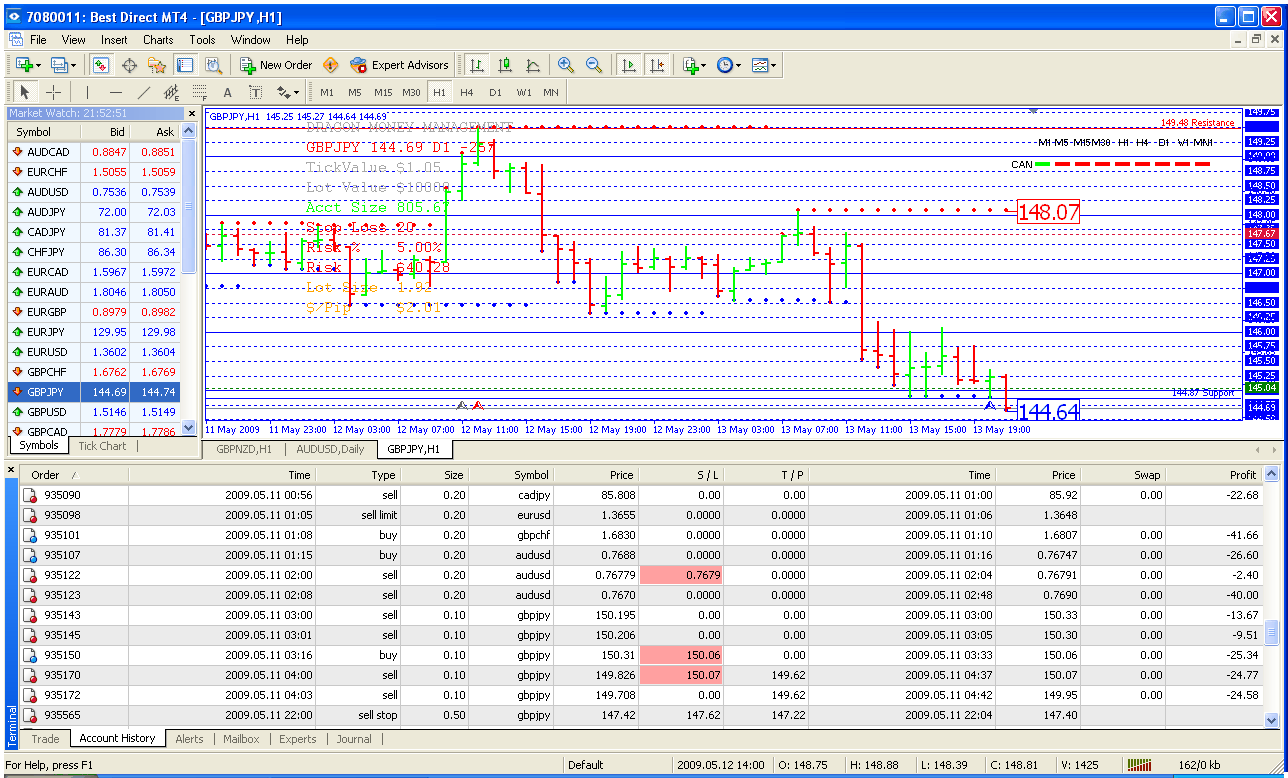Click the Zoom In magnifier icon
Screen dimensions: 1288x778
[x=566, y=65]
